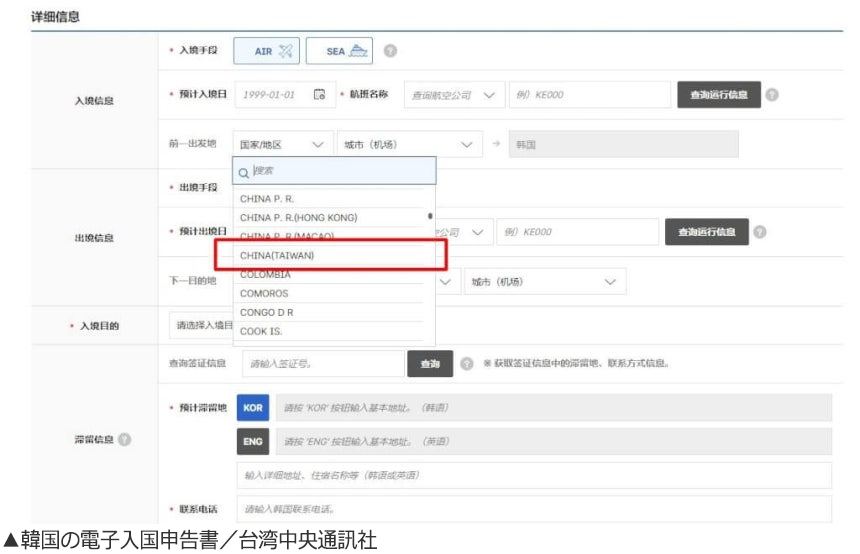Click help icon next to SEA button

pyautogui.click(x=392, y=50)
